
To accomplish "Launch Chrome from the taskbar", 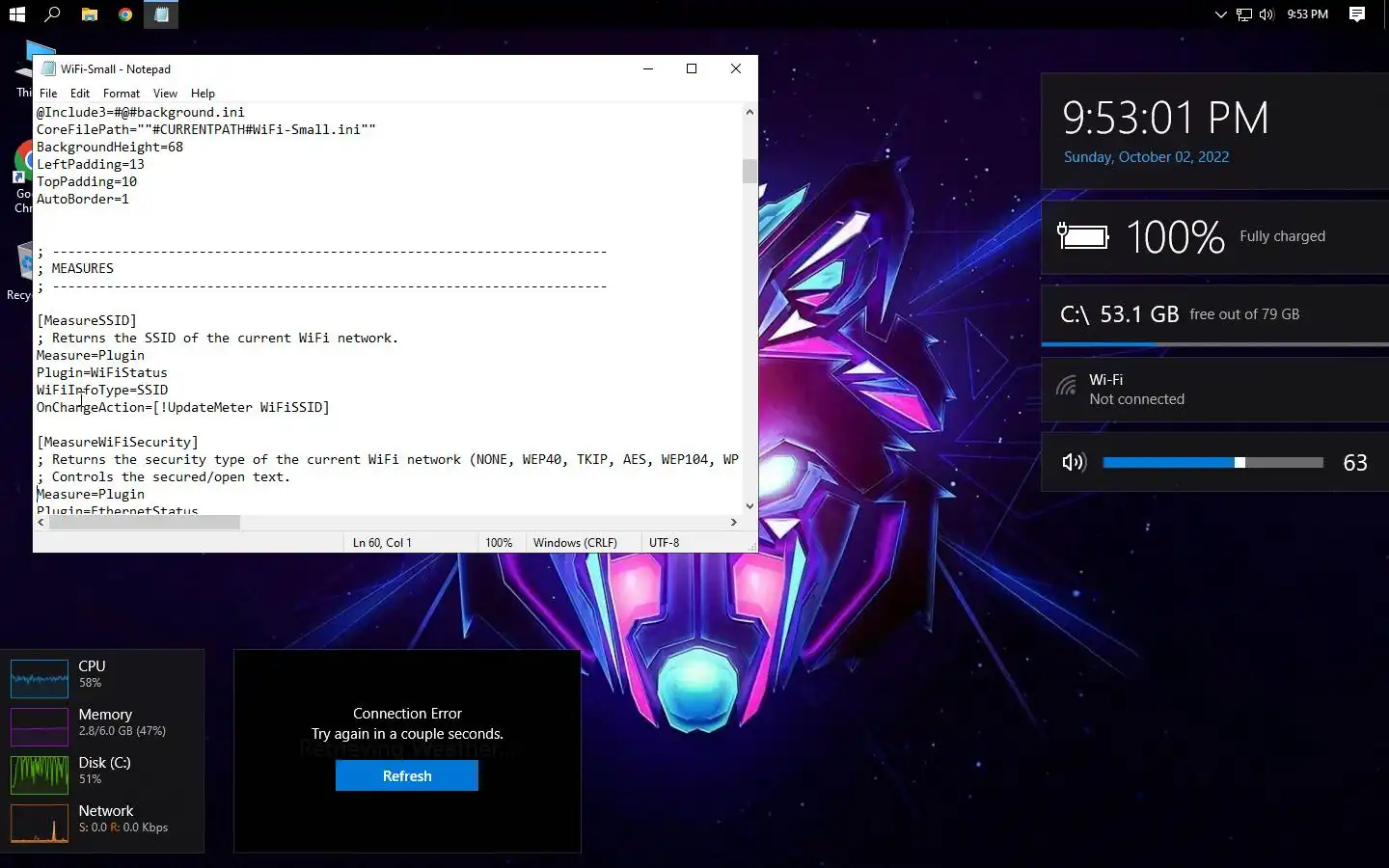I will pyautogui.click(x=125, y=14).
